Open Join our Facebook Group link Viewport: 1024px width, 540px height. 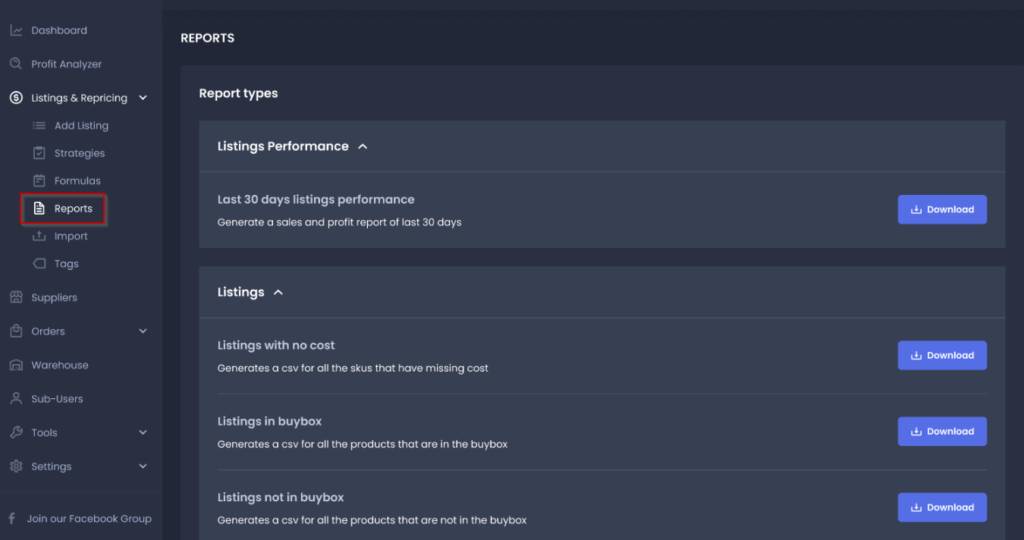[x=81, y=518]
